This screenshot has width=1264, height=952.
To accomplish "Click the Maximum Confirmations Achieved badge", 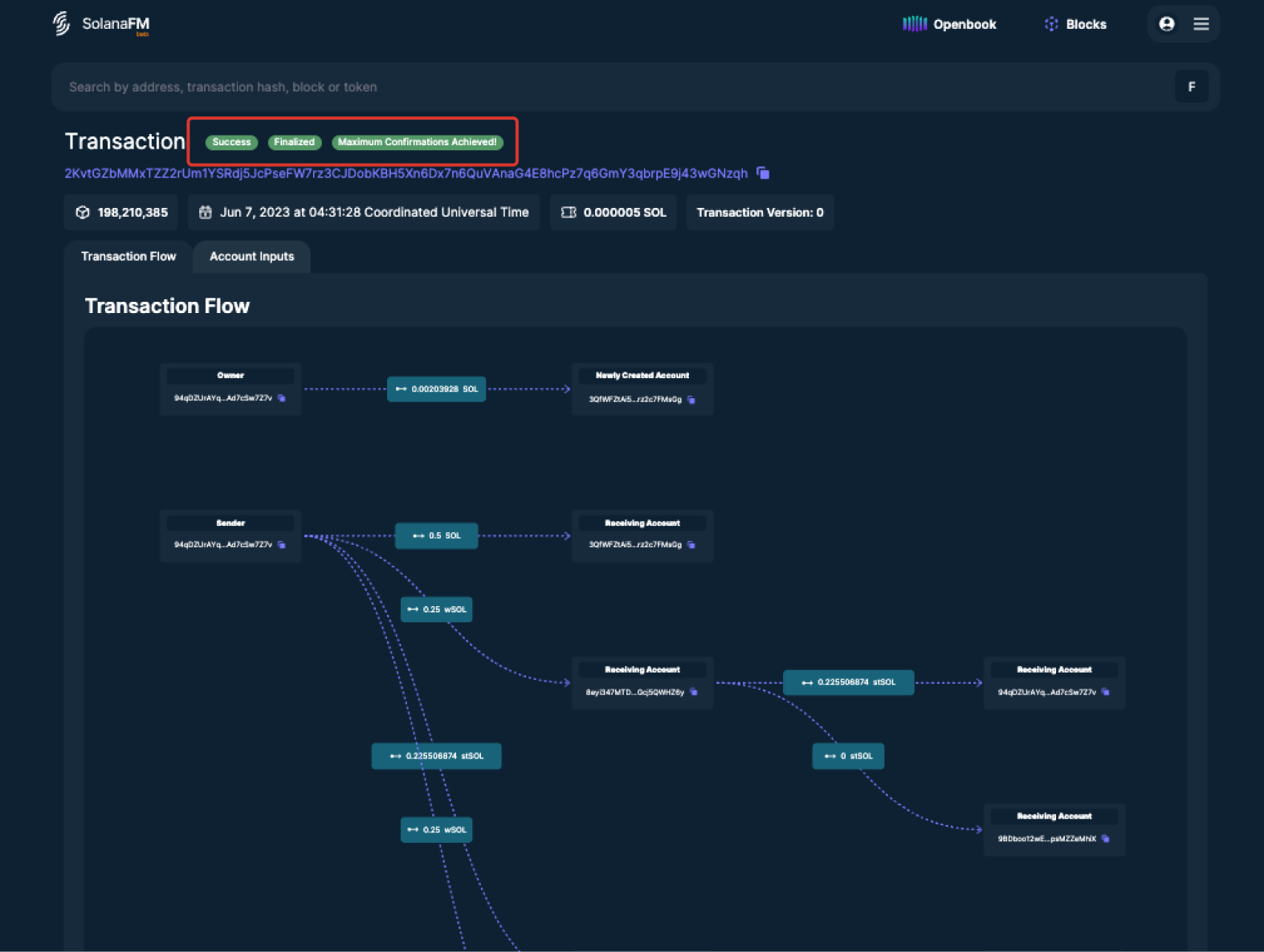I will click(x=417, y=142).
